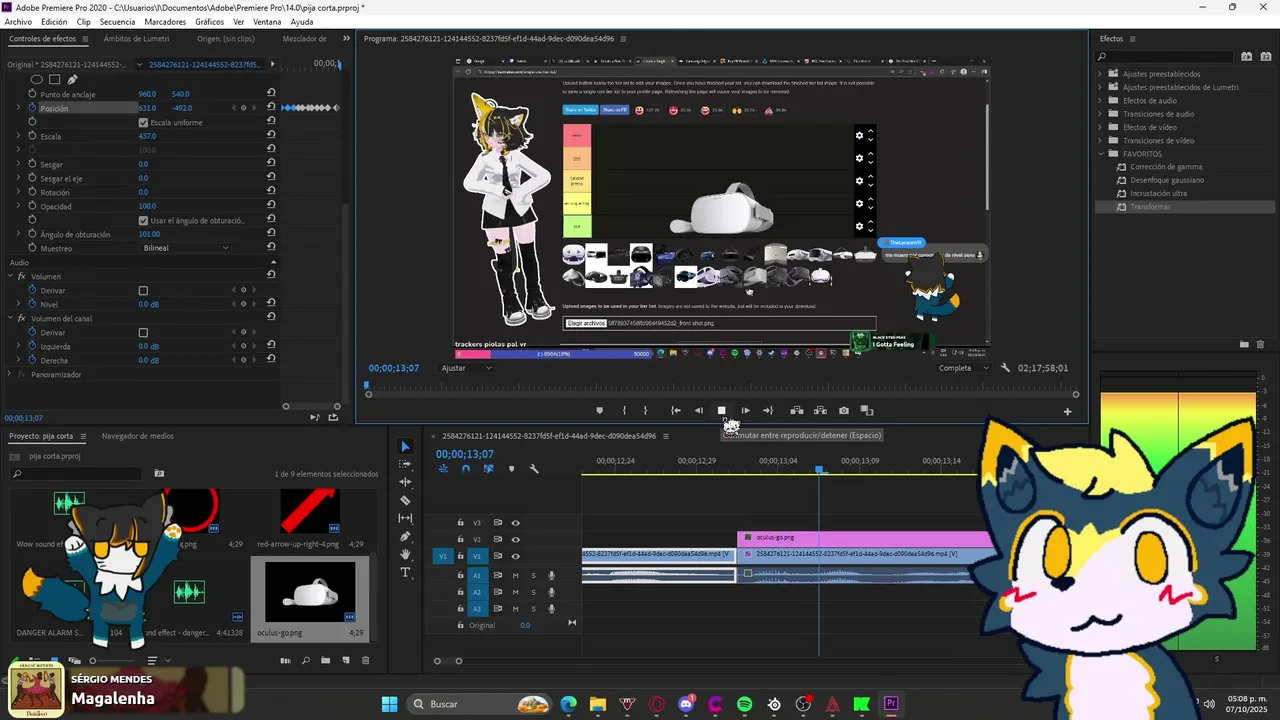Open Gráficos menu
The height and width of the screenshot is (720, 1280).
click(210, 21)
